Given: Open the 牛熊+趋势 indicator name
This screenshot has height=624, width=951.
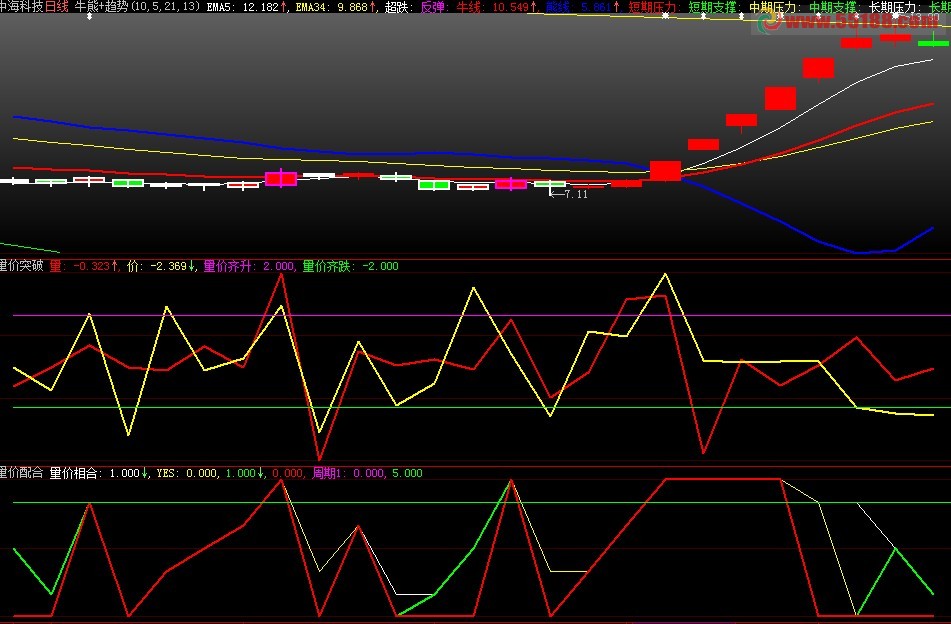Looking at the screenshot, I should [102, 7].
